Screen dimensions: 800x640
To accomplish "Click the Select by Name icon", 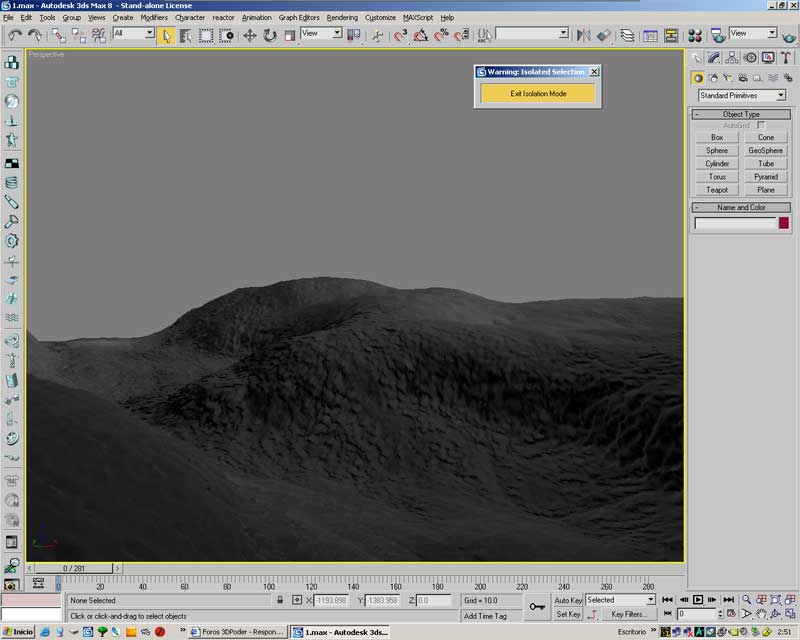I will click(186, 35).
